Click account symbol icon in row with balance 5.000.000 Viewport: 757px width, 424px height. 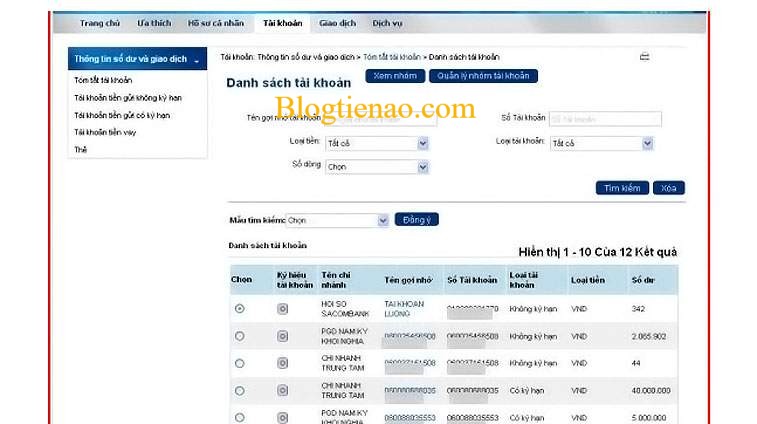tap(282, 417)
